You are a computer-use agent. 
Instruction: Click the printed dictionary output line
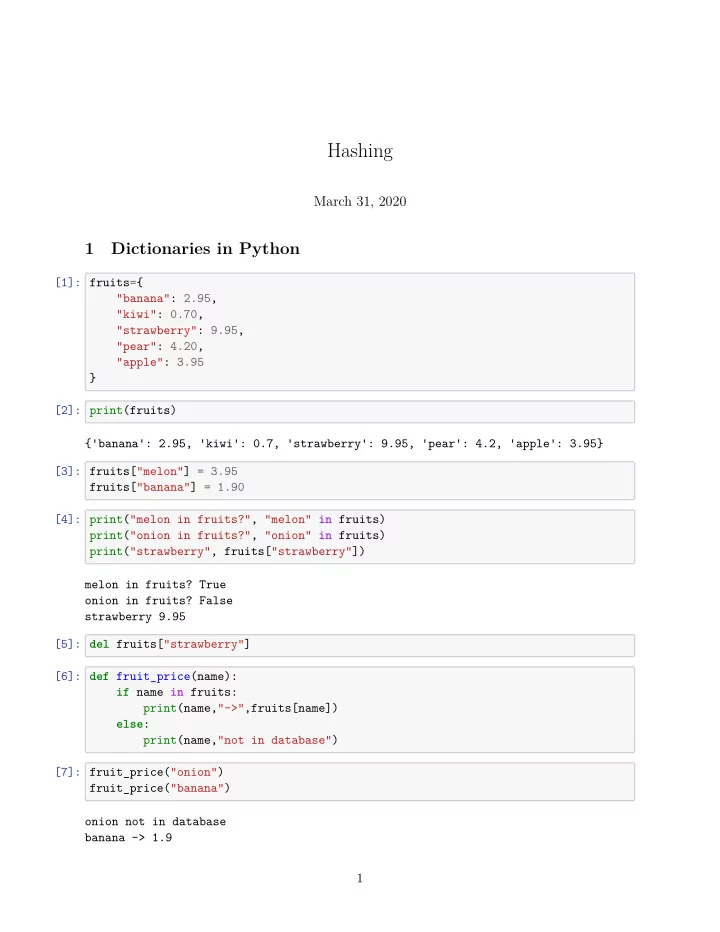point(344,443)
